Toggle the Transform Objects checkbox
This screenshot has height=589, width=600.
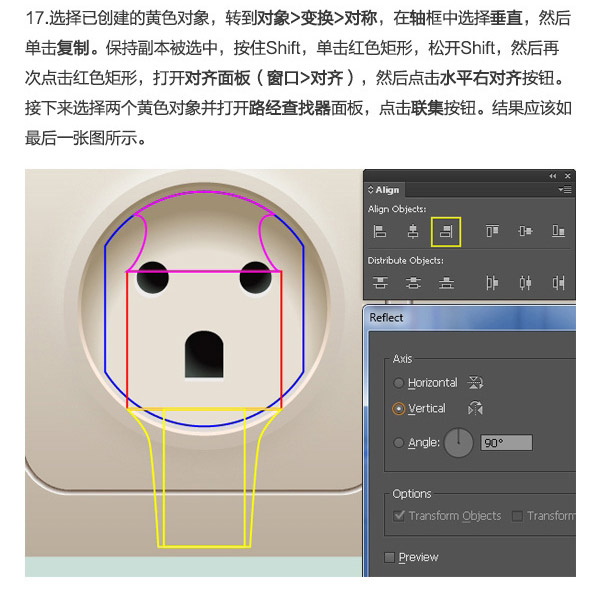pyautogui.click(x=399, y=516)
